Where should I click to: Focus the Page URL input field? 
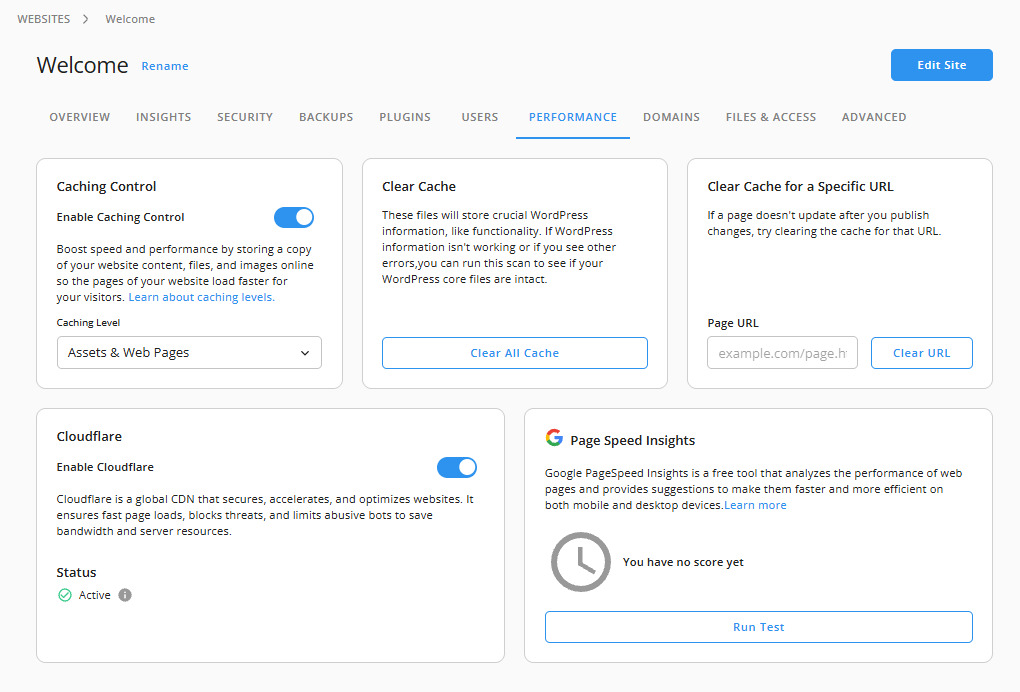click(x=782, y=353)
